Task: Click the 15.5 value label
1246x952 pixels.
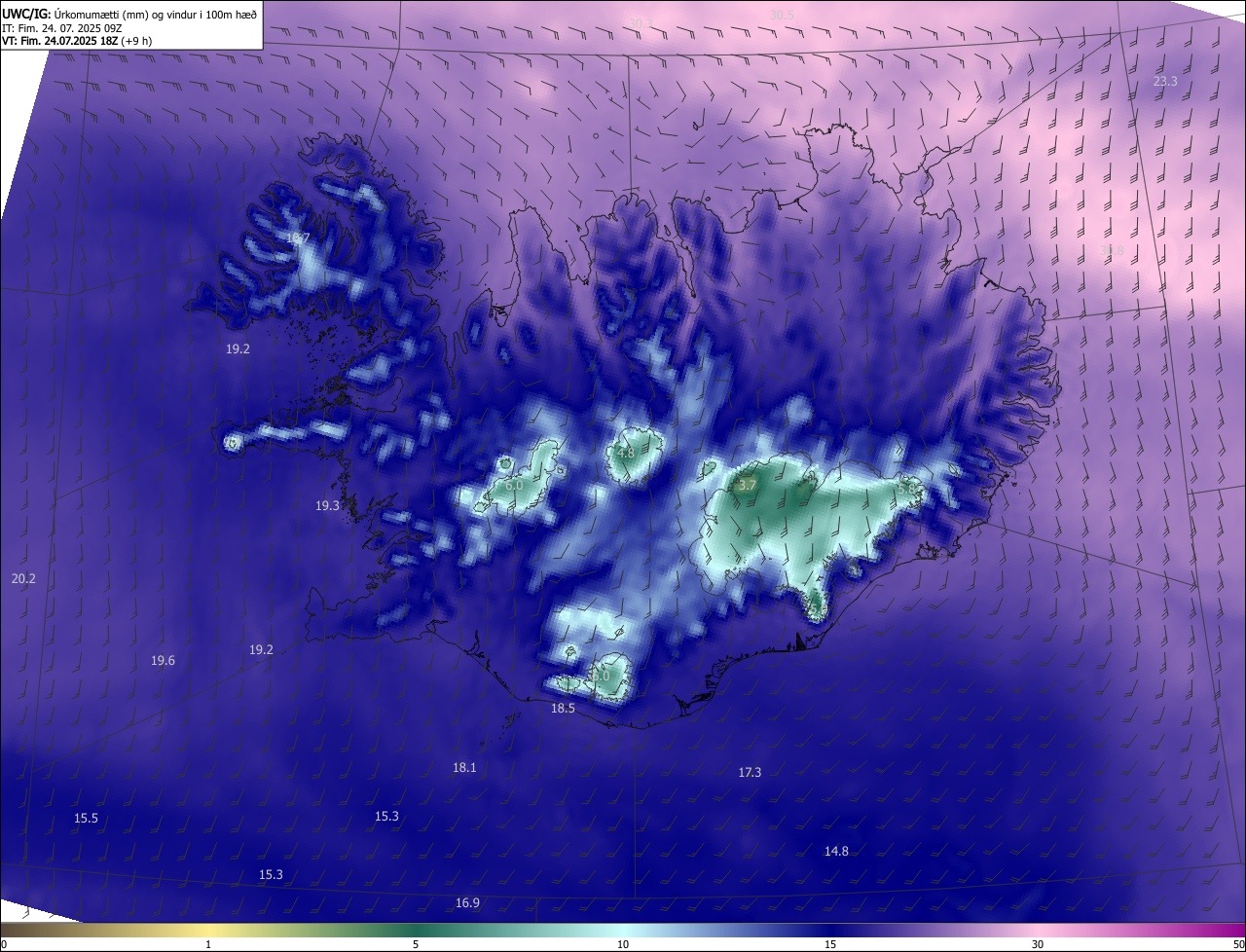Action: [x=86, y=819]
